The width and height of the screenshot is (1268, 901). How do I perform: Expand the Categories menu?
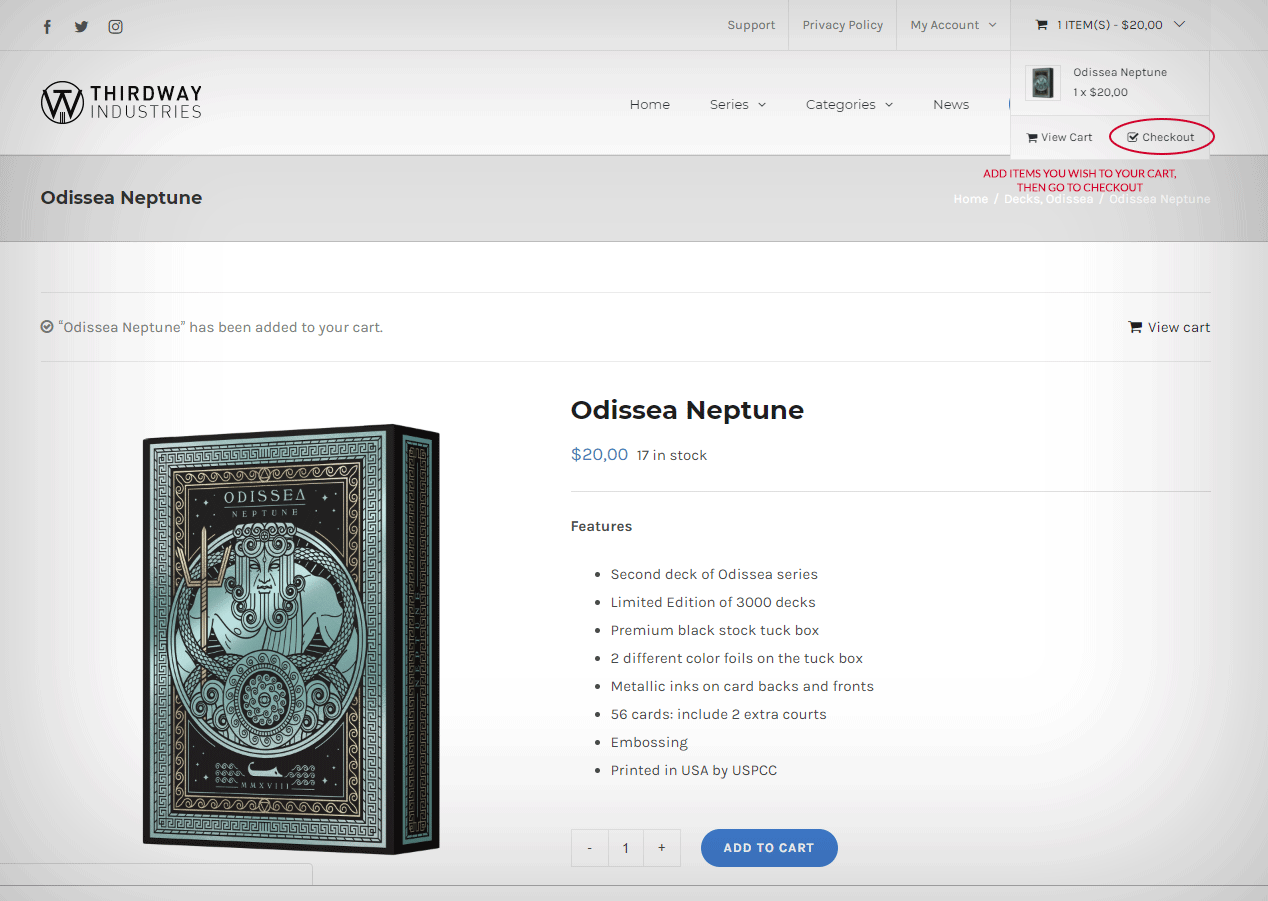pyautogui.click(x=850, y=104)
